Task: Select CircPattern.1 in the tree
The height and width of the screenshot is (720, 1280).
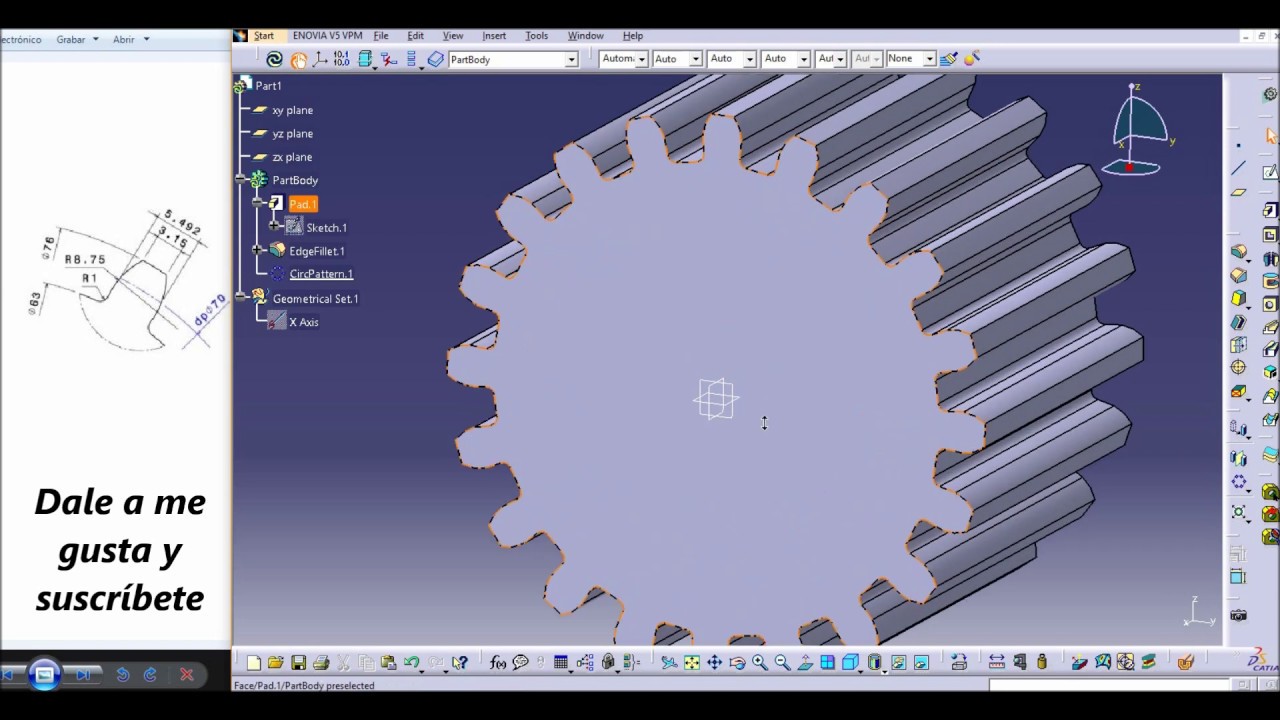Action: (x=321, y=274)
